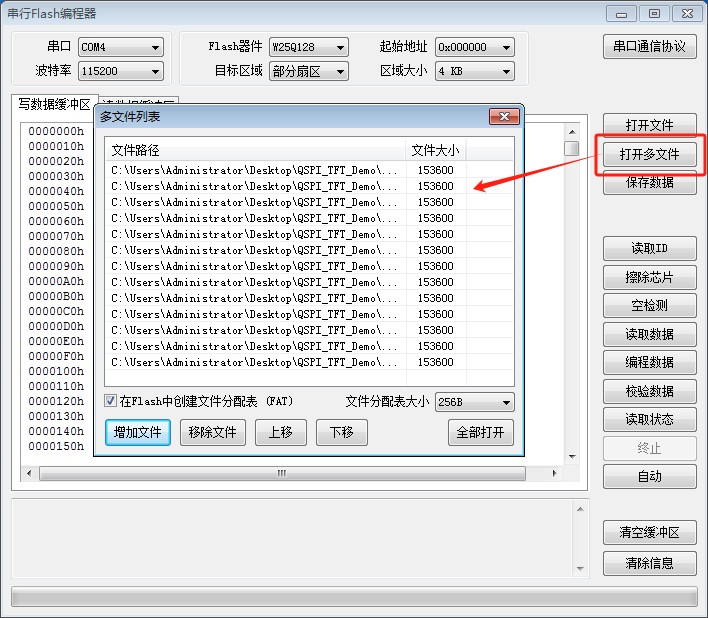Click address row 00000A0h
Viewport: 708px width, 618px height.
[56, 281]
